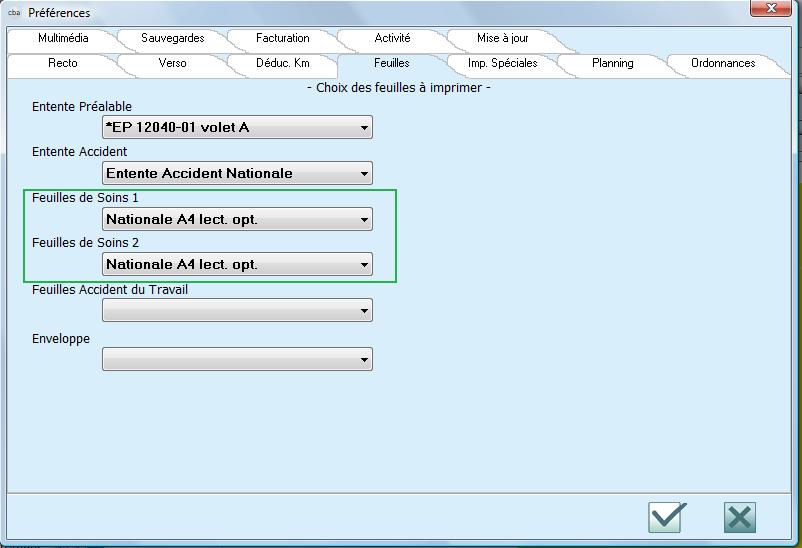The image size is (802, 548).
Task: Go to the Mise à jour tab
Action: [502, 38]
